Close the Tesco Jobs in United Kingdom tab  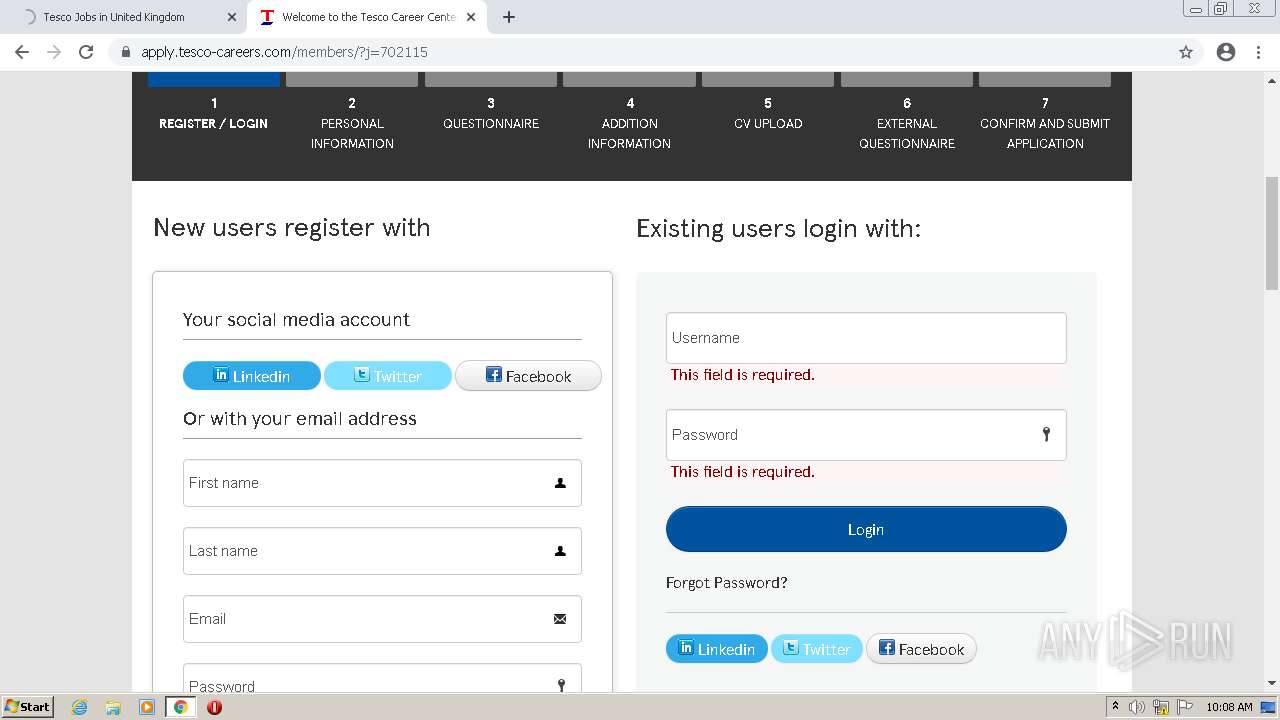coord(232,17)
